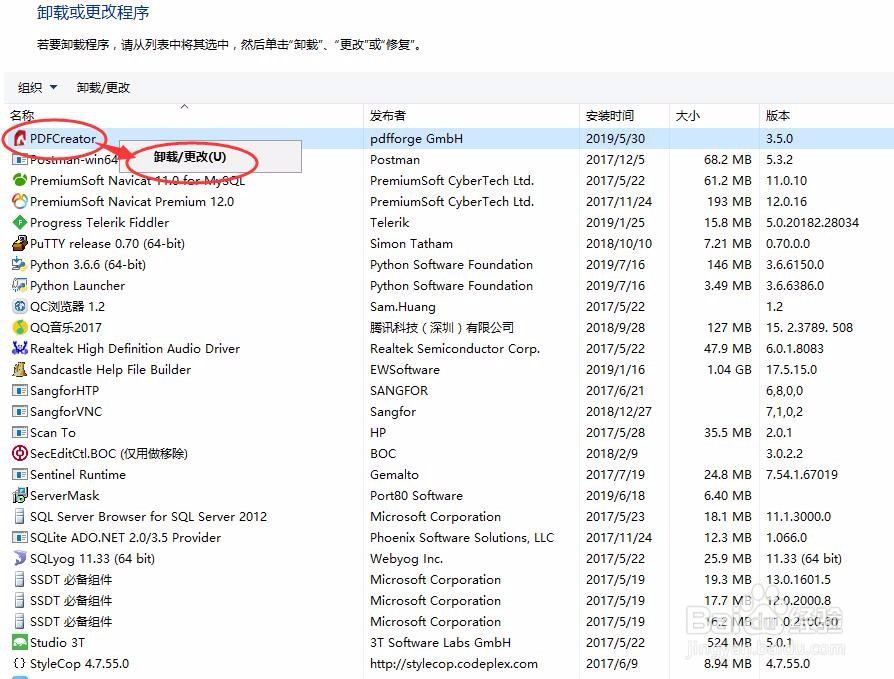Sort by the 名称 column header
Image resolution: width=894 pixels, height=679 pixels.
click(x=22, y=116)
